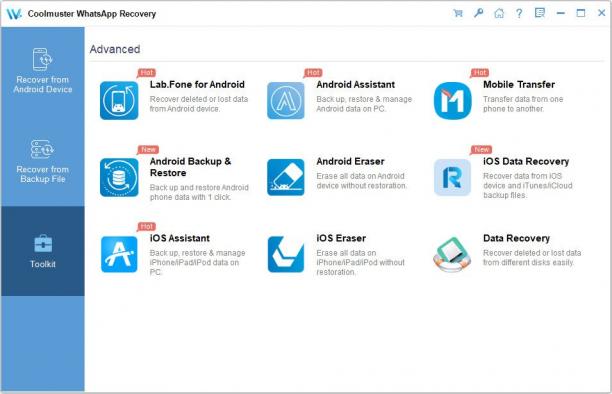Click the Hot badge on iOS Assistant
The width and height of the screenshot is (612, 394).
click(146, 226)
